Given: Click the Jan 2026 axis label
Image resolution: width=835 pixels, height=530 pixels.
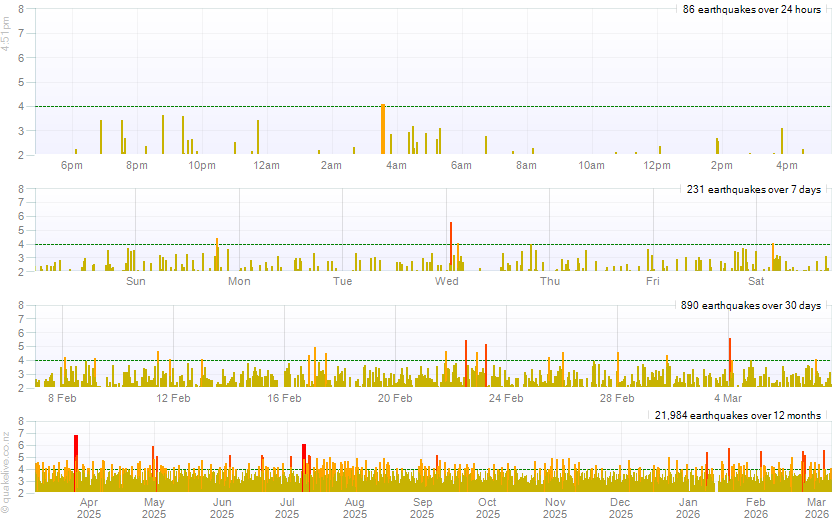Looking at the screenshot, I should point(689,508).
